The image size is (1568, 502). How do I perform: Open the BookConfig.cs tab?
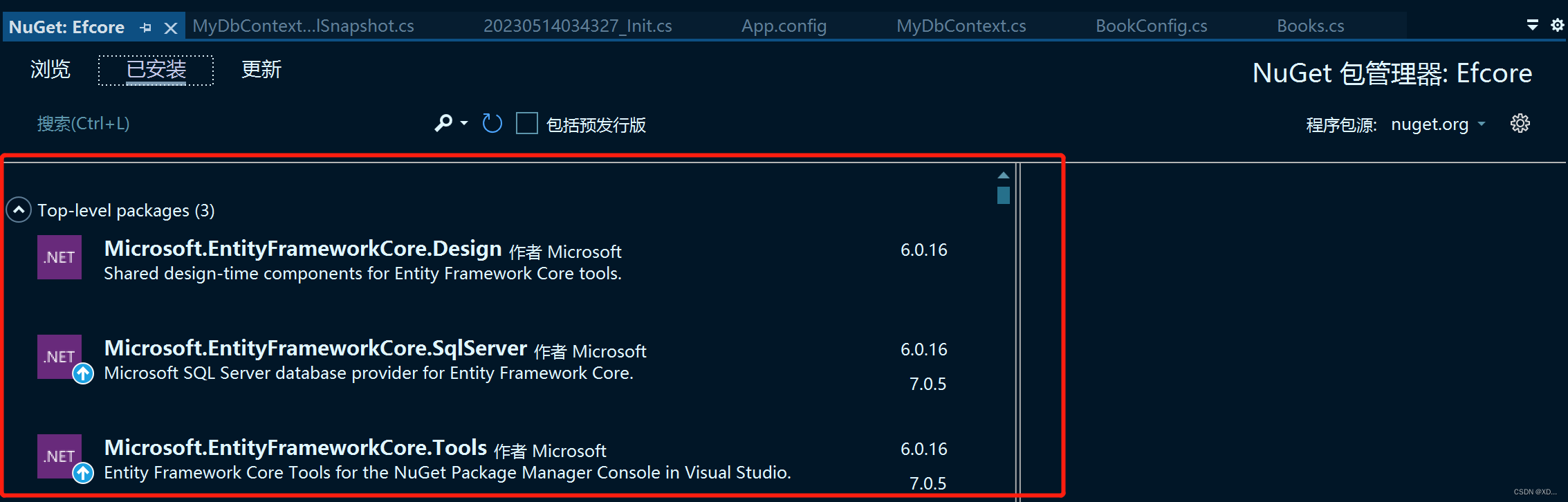(1151, 26)
